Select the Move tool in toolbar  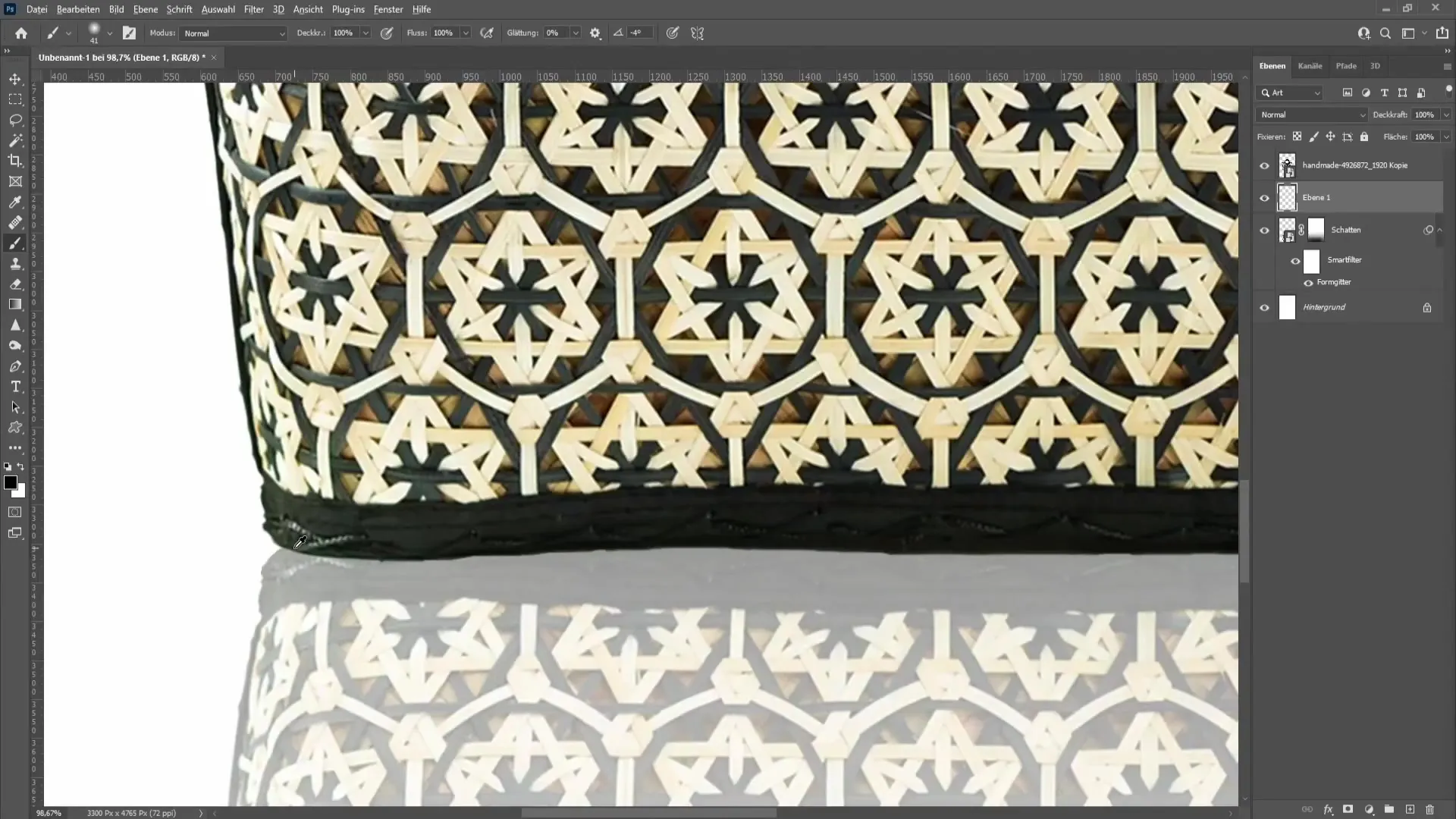click(15, 78)
